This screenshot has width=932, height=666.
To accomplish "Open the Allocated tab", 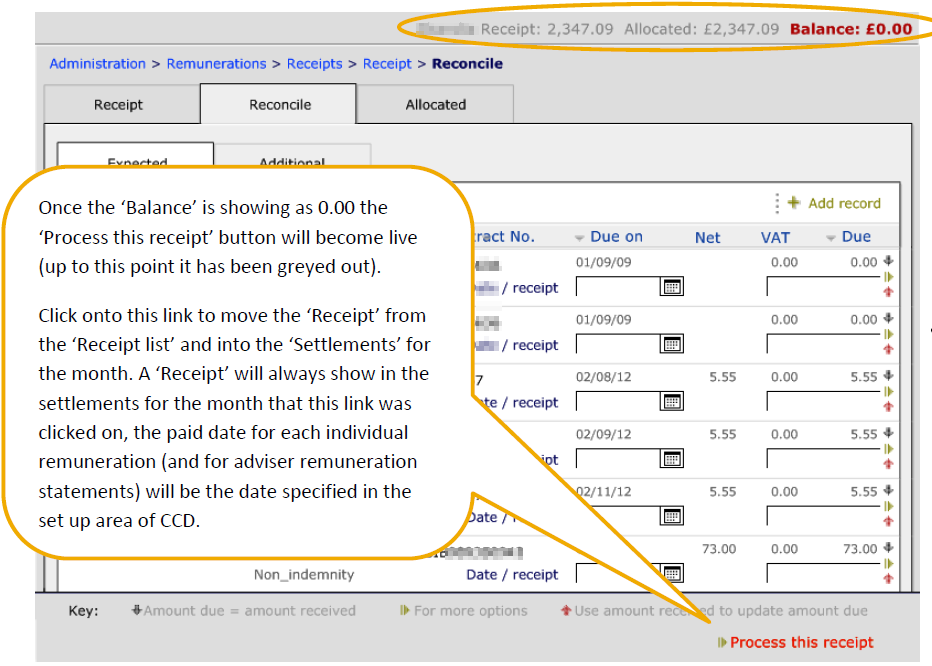I will 435,104.
